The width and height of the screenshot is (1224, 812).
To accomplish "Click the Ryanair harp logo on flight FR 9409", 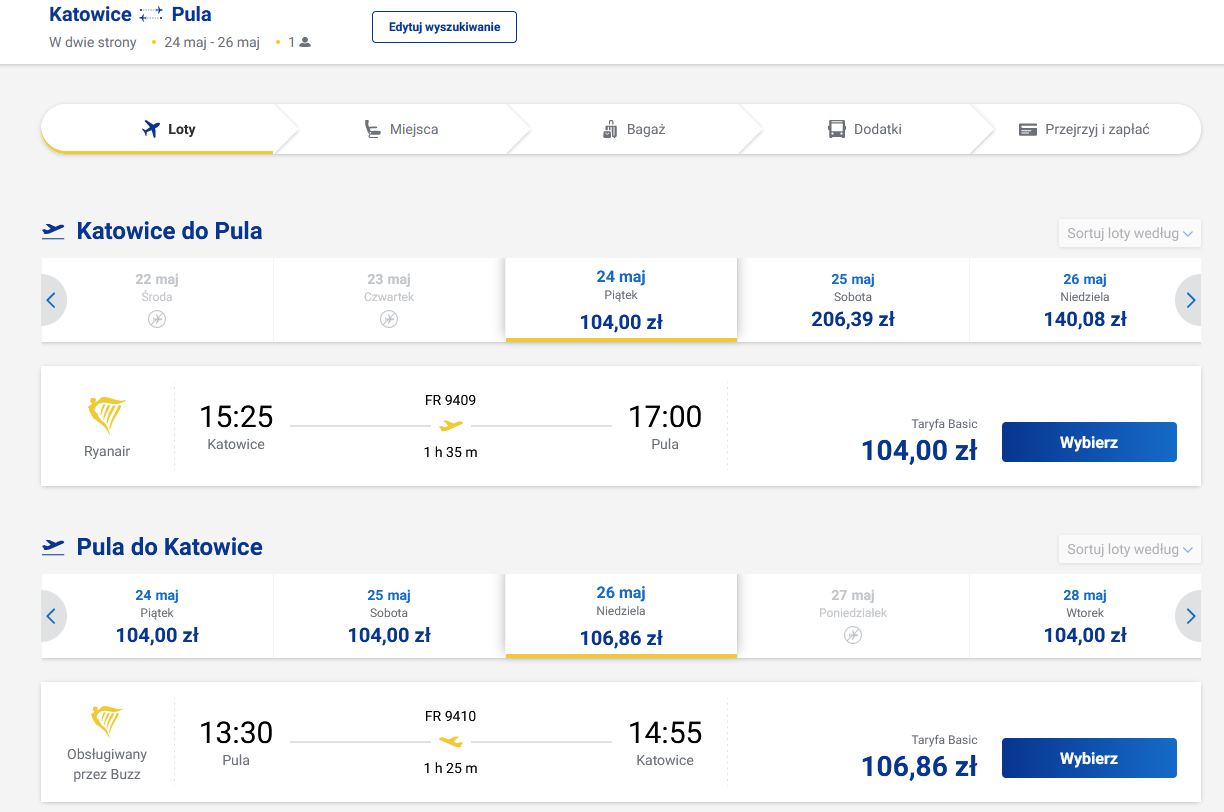I will click(107, 416).
